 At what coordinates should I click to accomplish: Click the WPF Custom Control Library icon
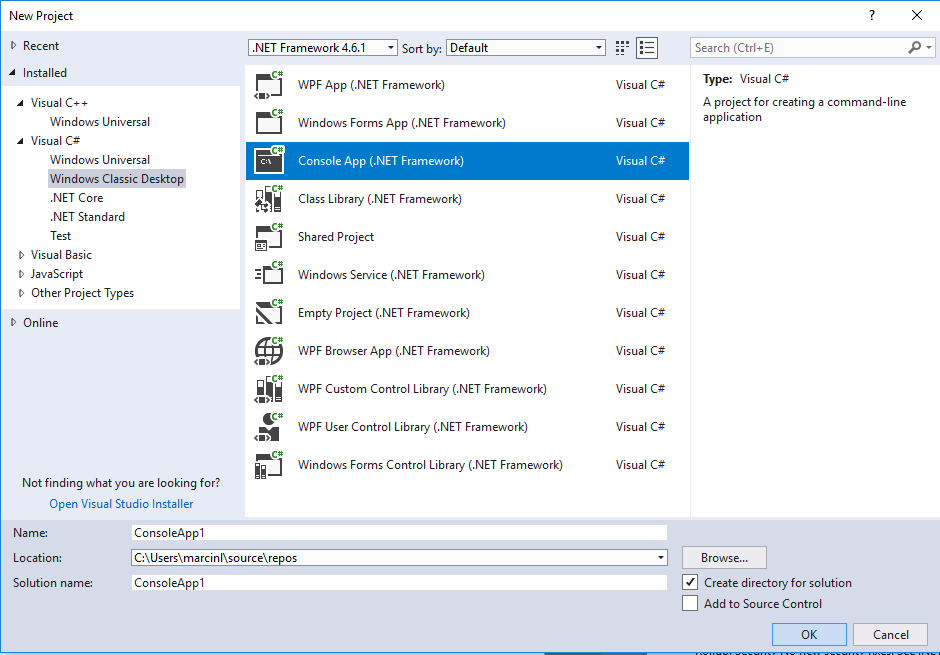point(269,389)
